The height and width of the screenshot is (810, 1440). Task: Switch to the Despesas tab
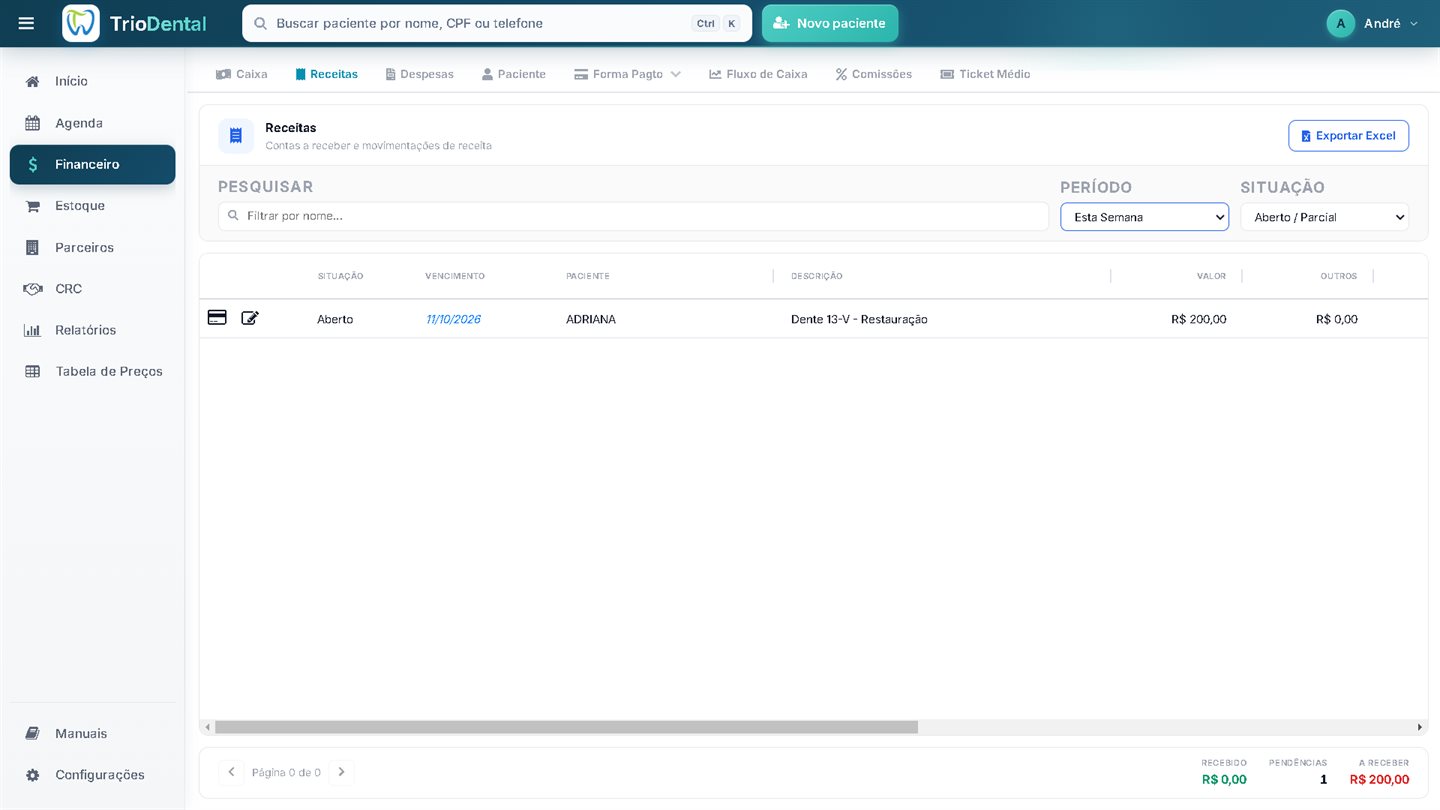tap(419, 74)
